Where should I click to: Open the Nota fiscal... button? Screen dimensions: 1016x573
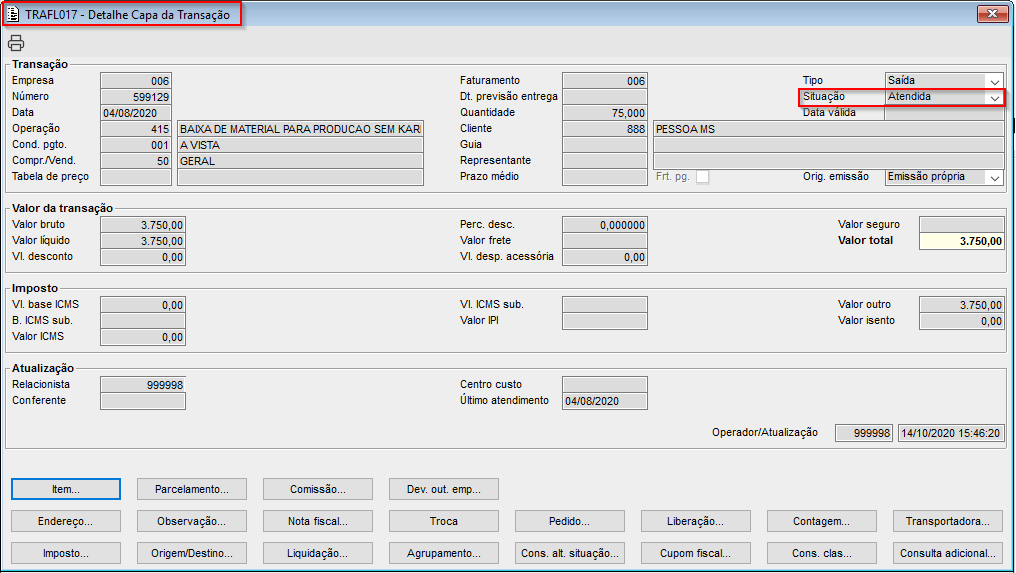(318, 521)
